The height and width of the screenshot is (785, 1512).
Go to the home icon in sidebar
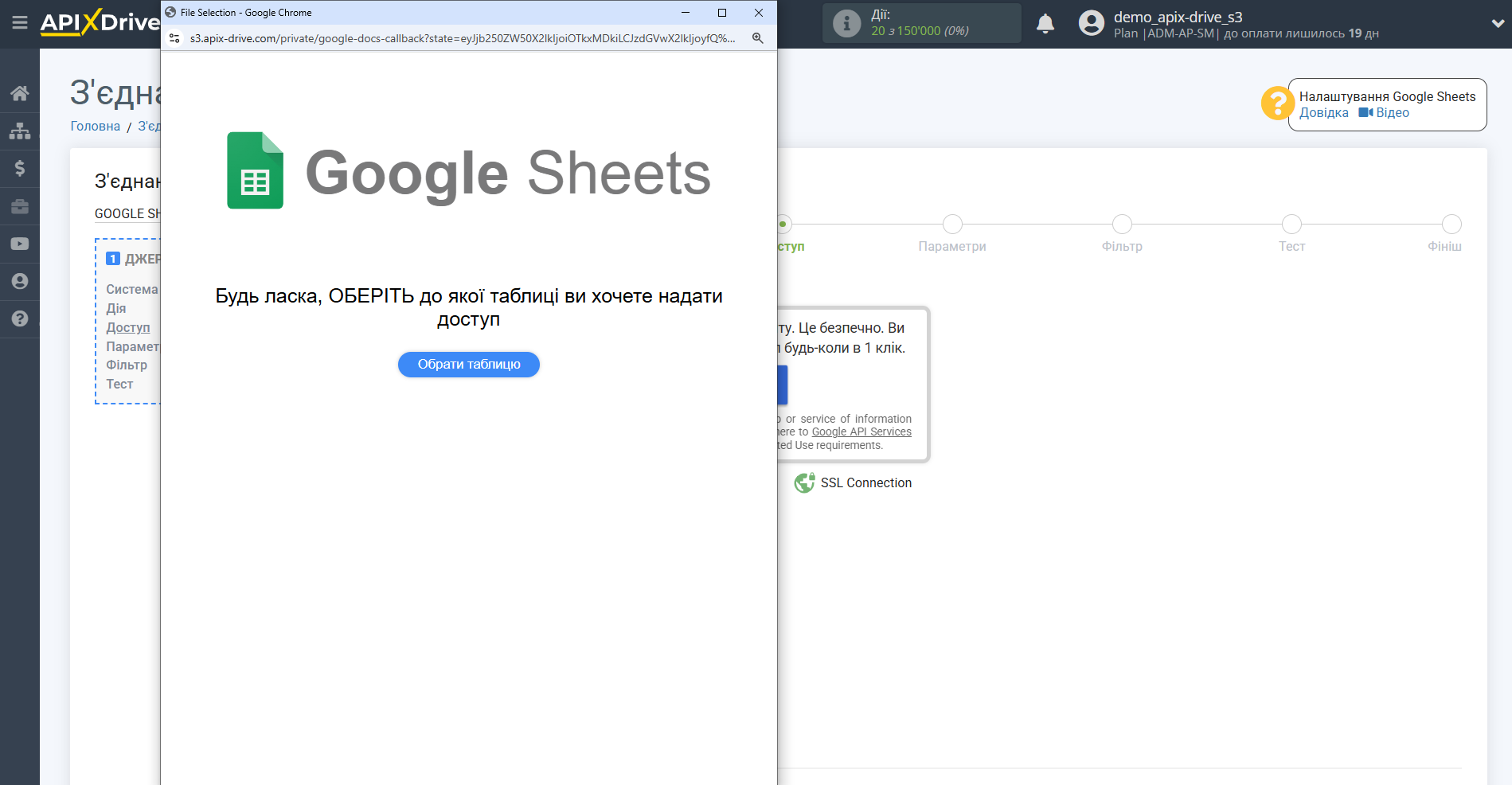[20, 93]
